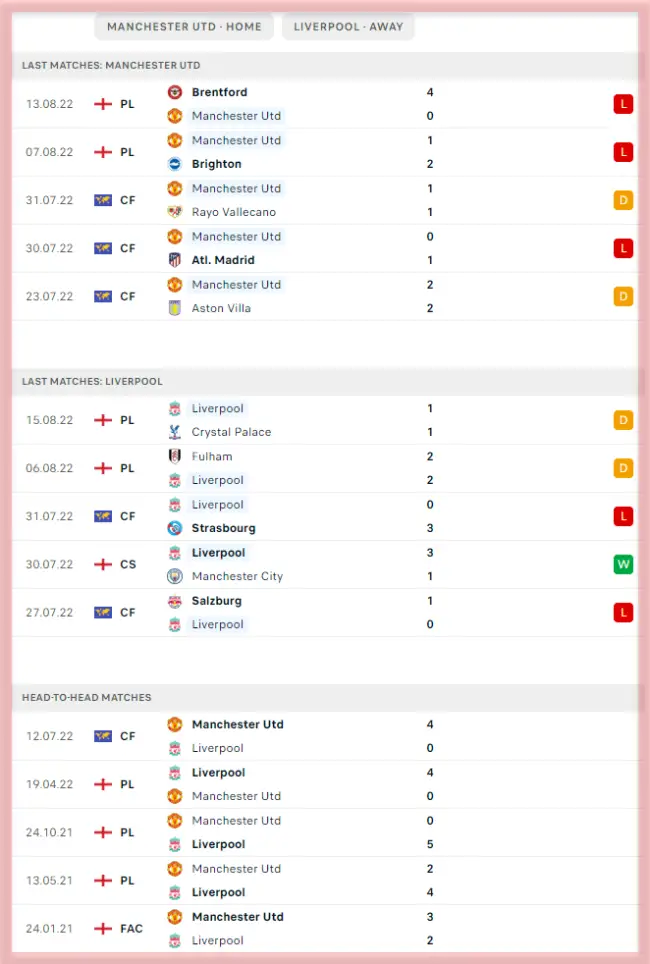The width and height of the screenshot is (650, 964).
Task: Click the Salzburg club crest icon
Action: coord(175,601)
